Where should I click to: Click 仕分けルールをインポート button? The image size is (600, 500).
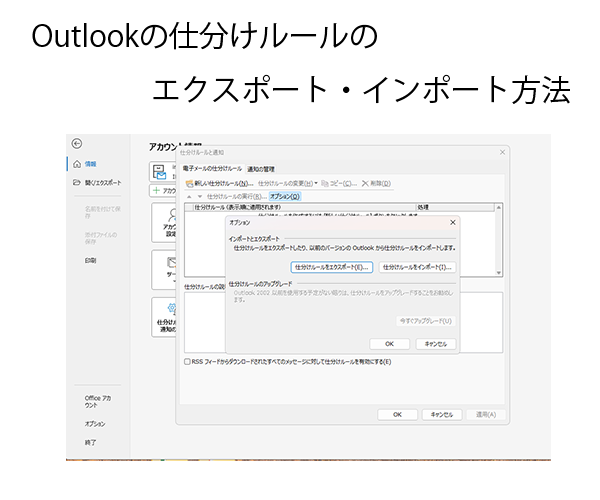pos(416,267)
